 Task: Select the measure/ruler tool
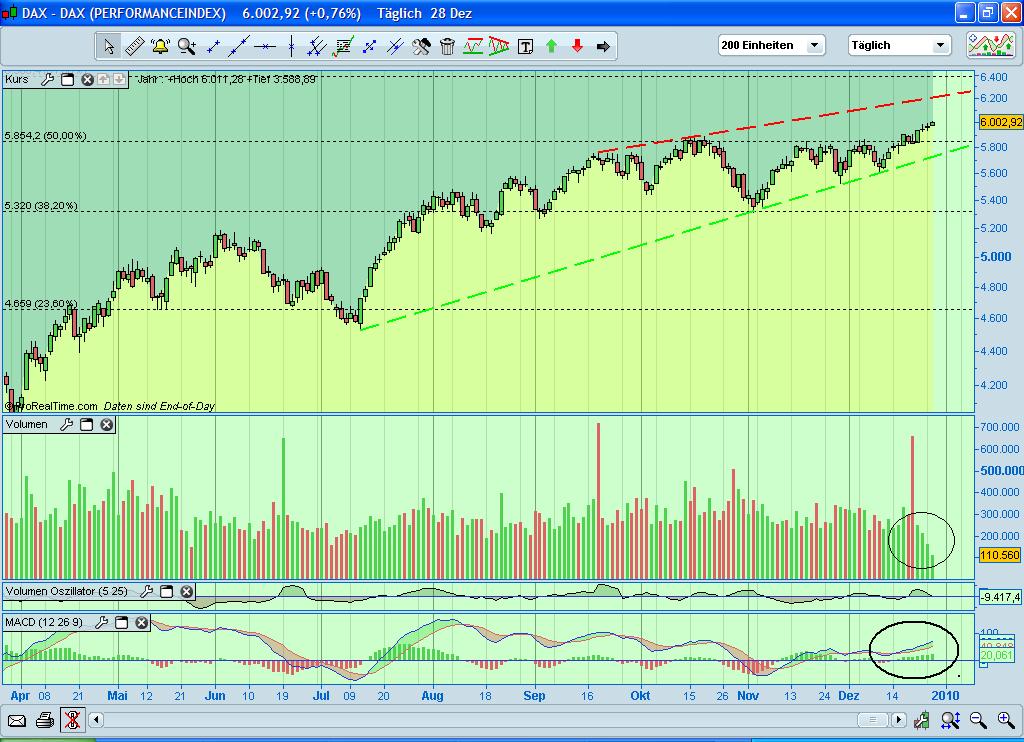(134, 46)
